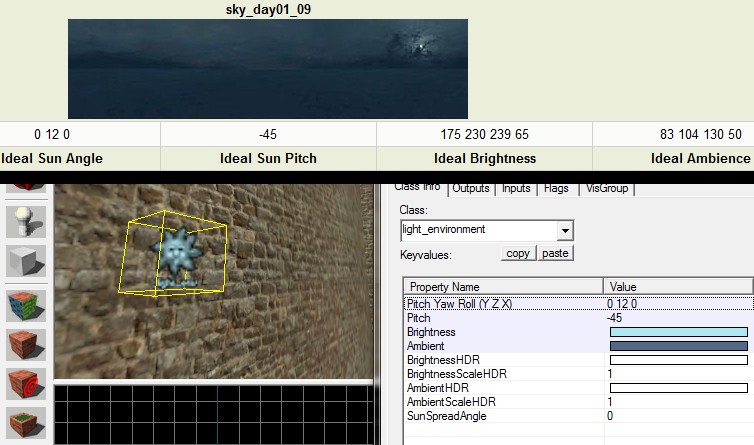Viewport: 754px width, 445px height.
Task: Open the Class dropdown arrow
Action: 565,230
